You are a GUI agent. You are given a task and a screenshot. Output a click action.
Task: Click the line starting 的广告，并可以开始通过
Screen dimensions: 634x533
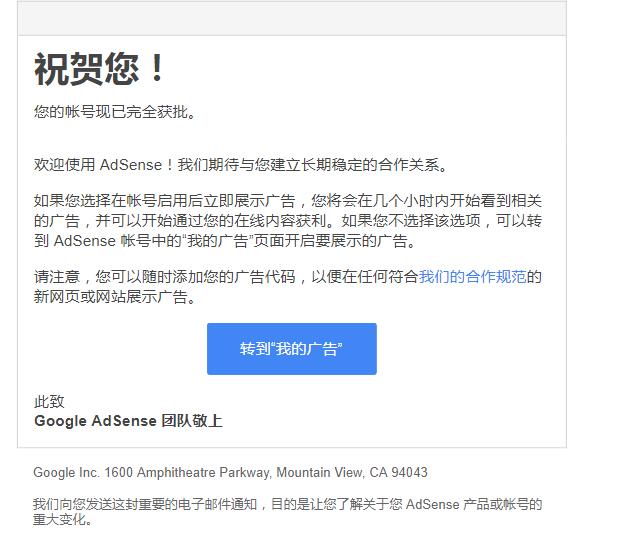(x=287, y=221)
